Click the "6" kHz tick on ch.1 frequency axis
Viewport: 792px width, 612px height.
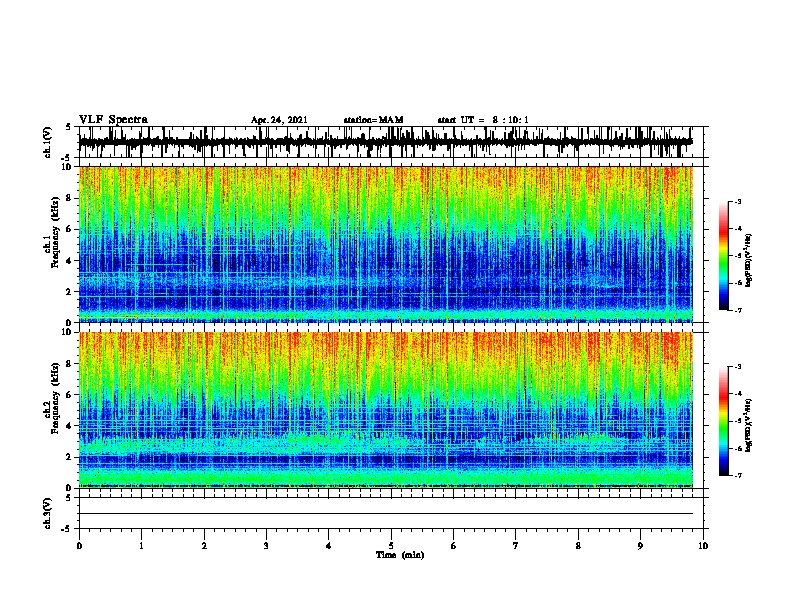point(70,229)
